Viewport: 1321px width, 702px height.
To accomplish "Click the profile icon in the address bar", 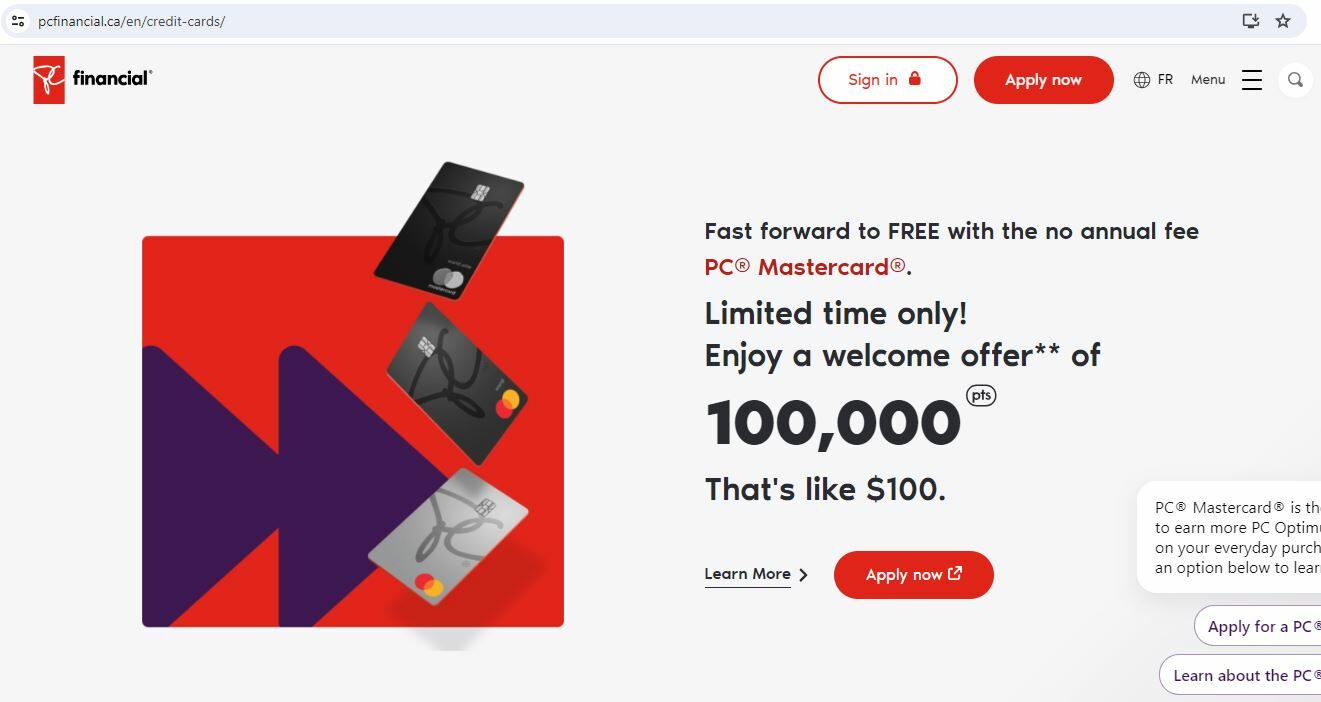I will [17, 20].
